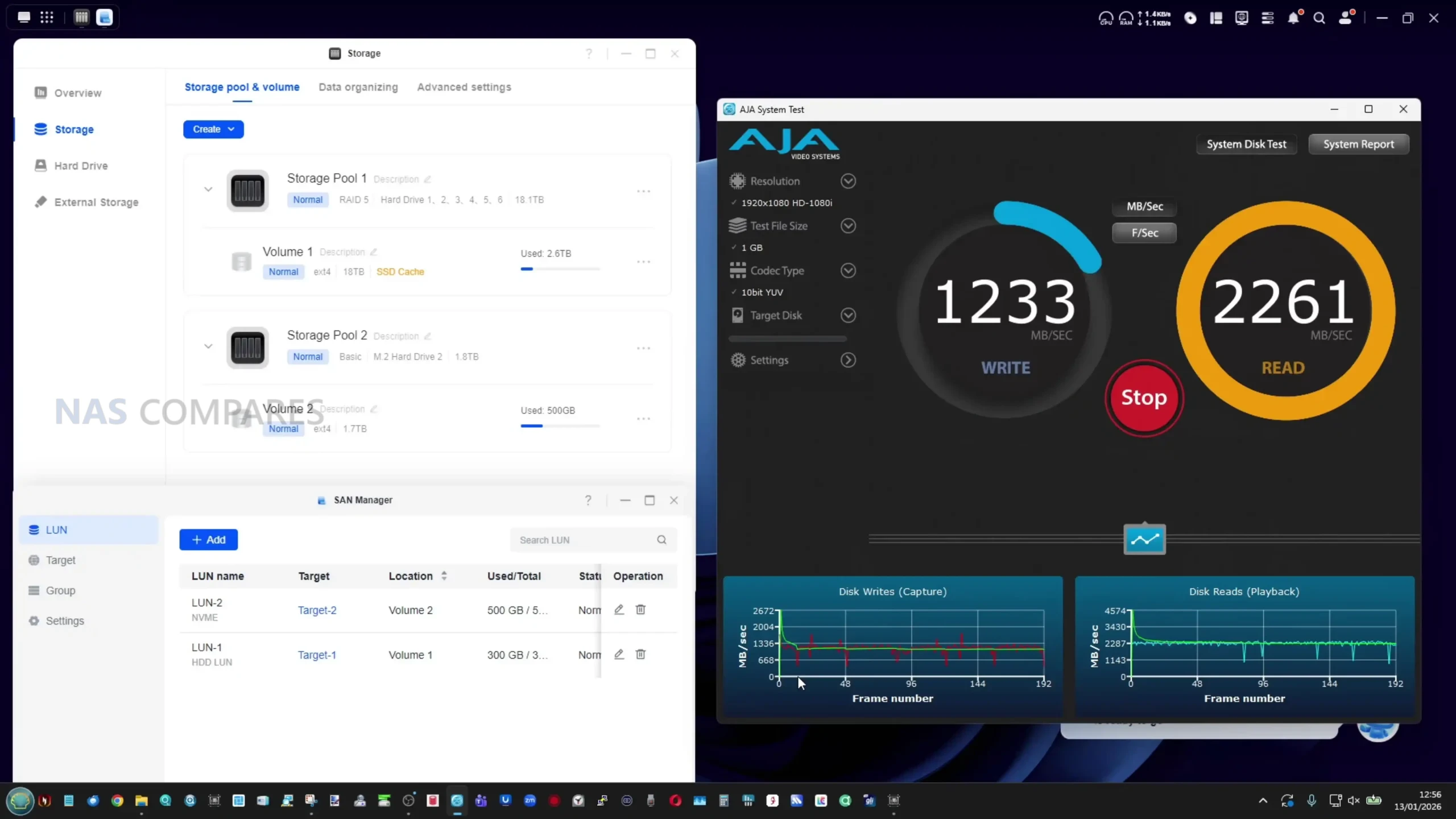Open Storage Pool 1 more options menu
Image resolution: width=1456 pixels, height=819 pixels.
(643, 191)
